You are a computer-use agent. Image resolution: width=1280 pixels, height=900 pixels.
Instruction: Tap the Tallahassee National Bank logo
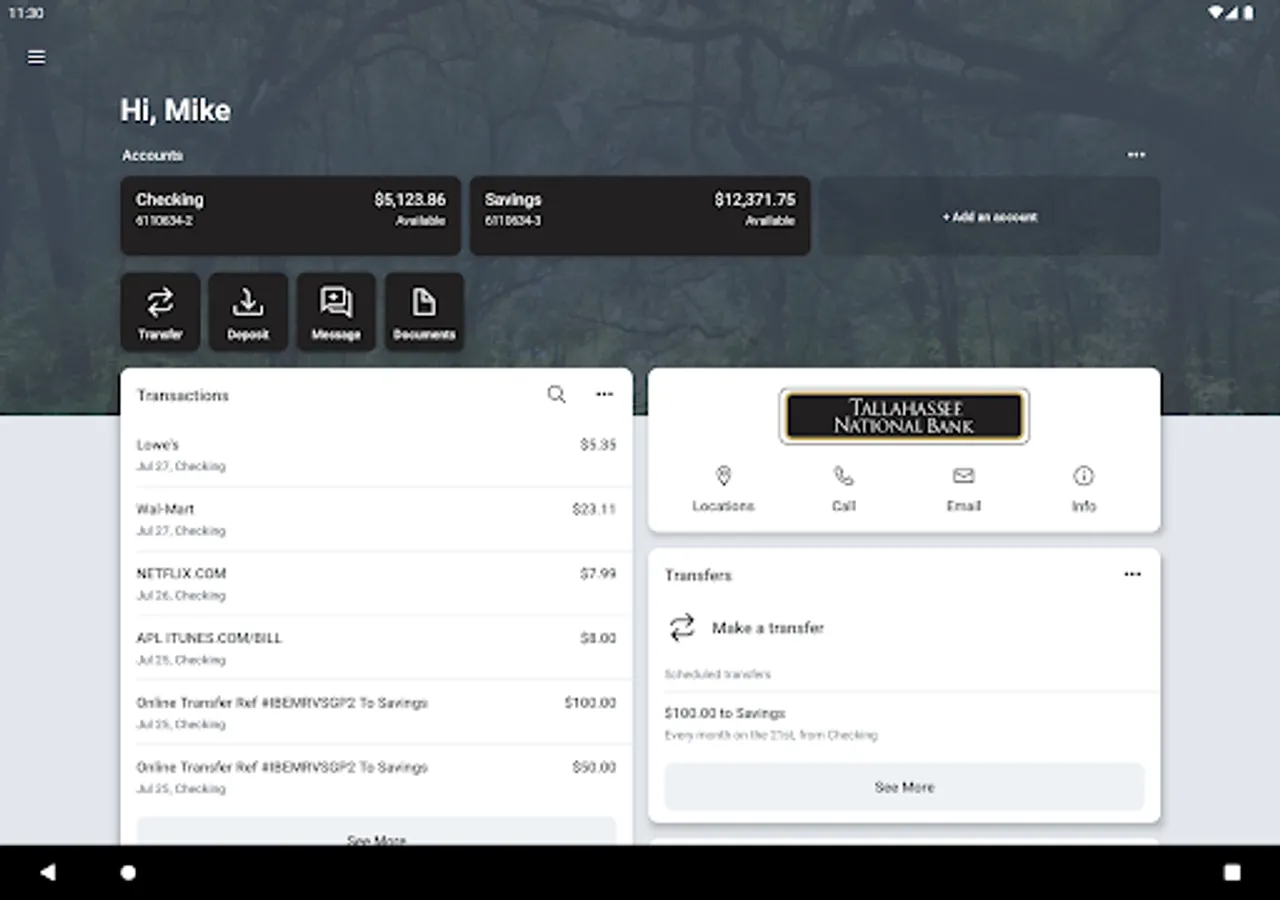(904, 416)
